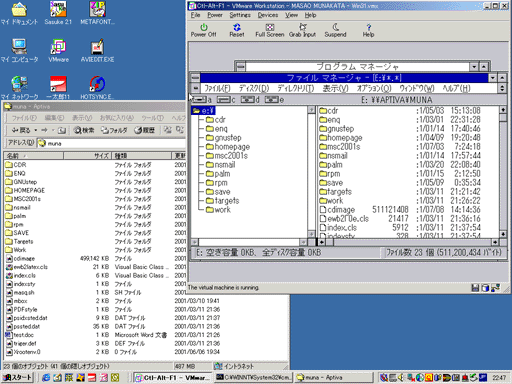Click the network icon in VMware status bar
The width and height of the screenshot is (512, 384).
click(496, 288)
